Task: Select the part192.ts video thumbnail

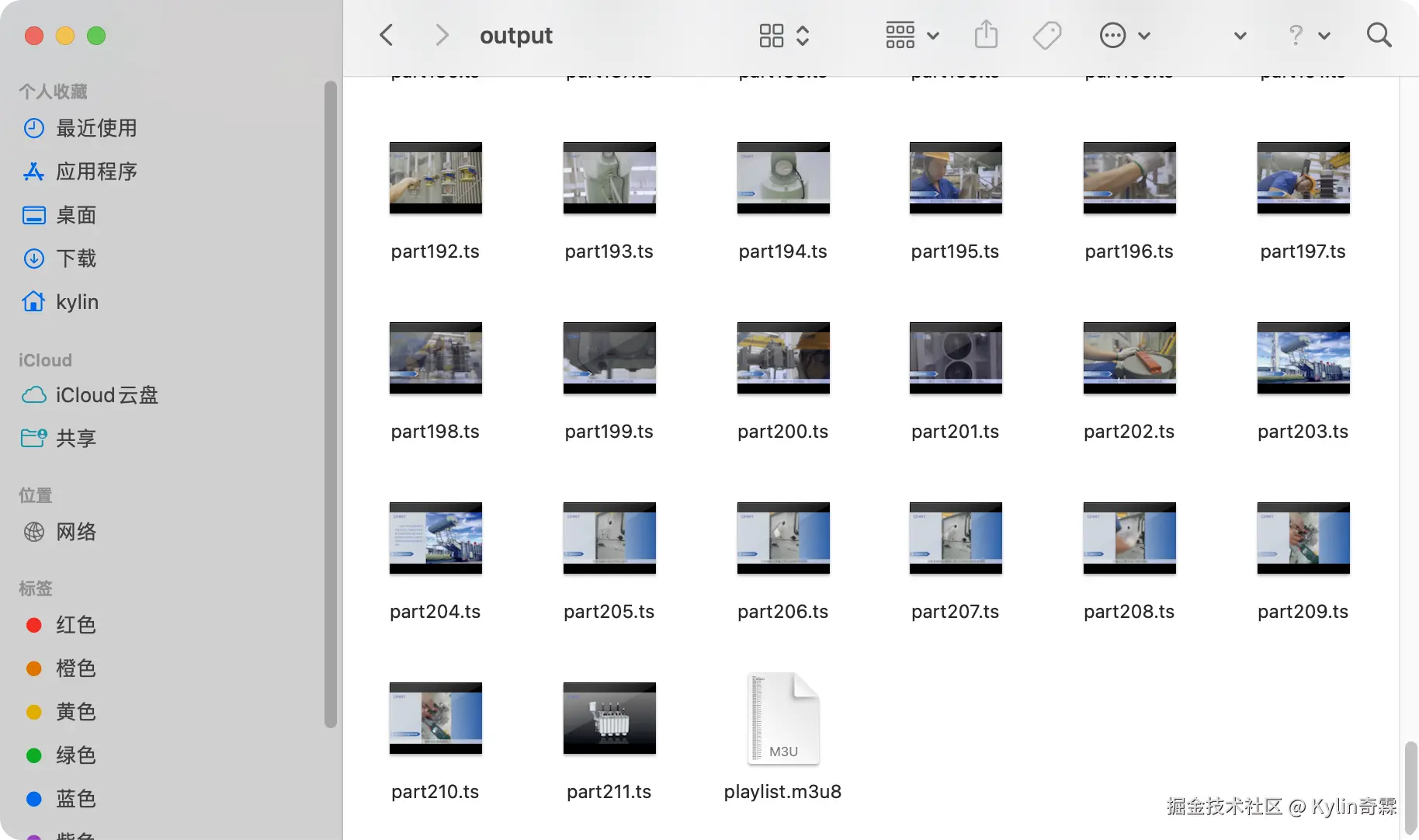Action: pos(435,178)
